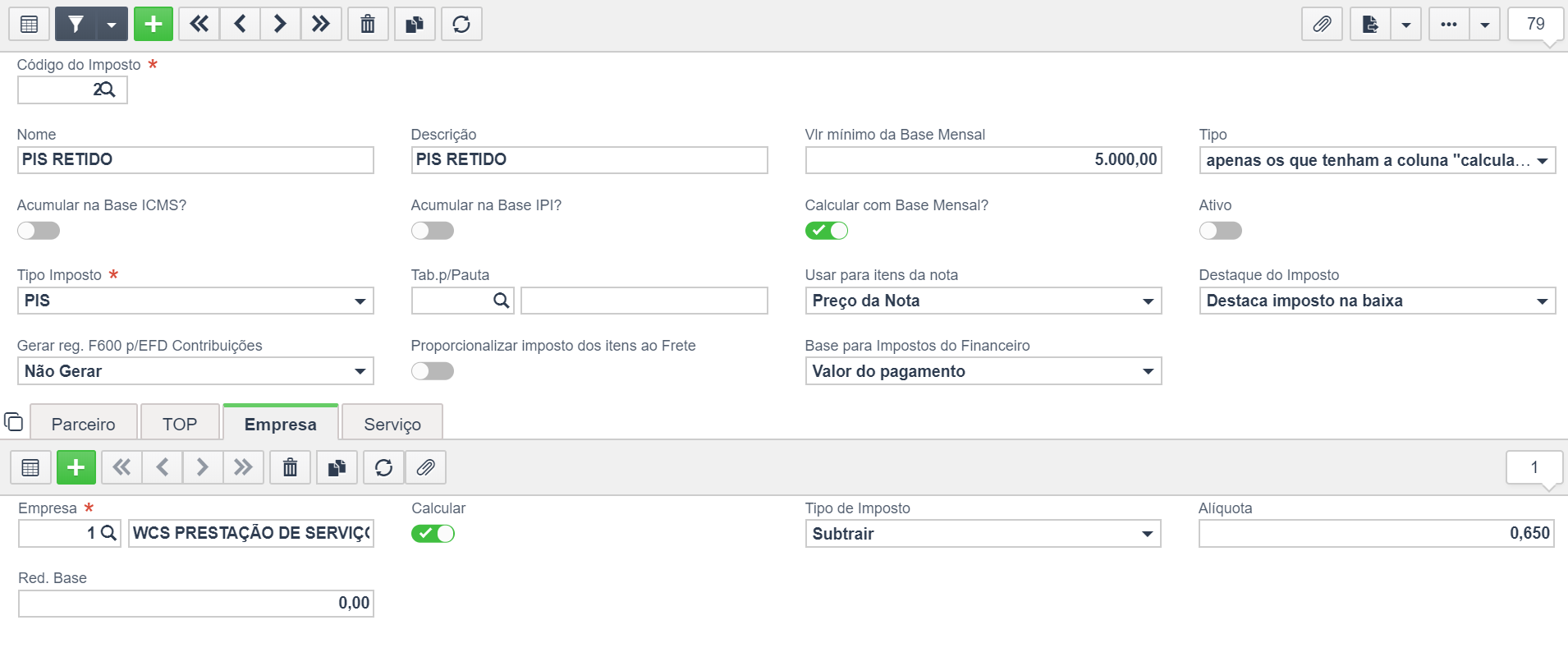Click the duplicate record icon in Empresa toolbar
Image resolution: width=1568 pixels, height=657 pixels.
(x=337, y=467)
